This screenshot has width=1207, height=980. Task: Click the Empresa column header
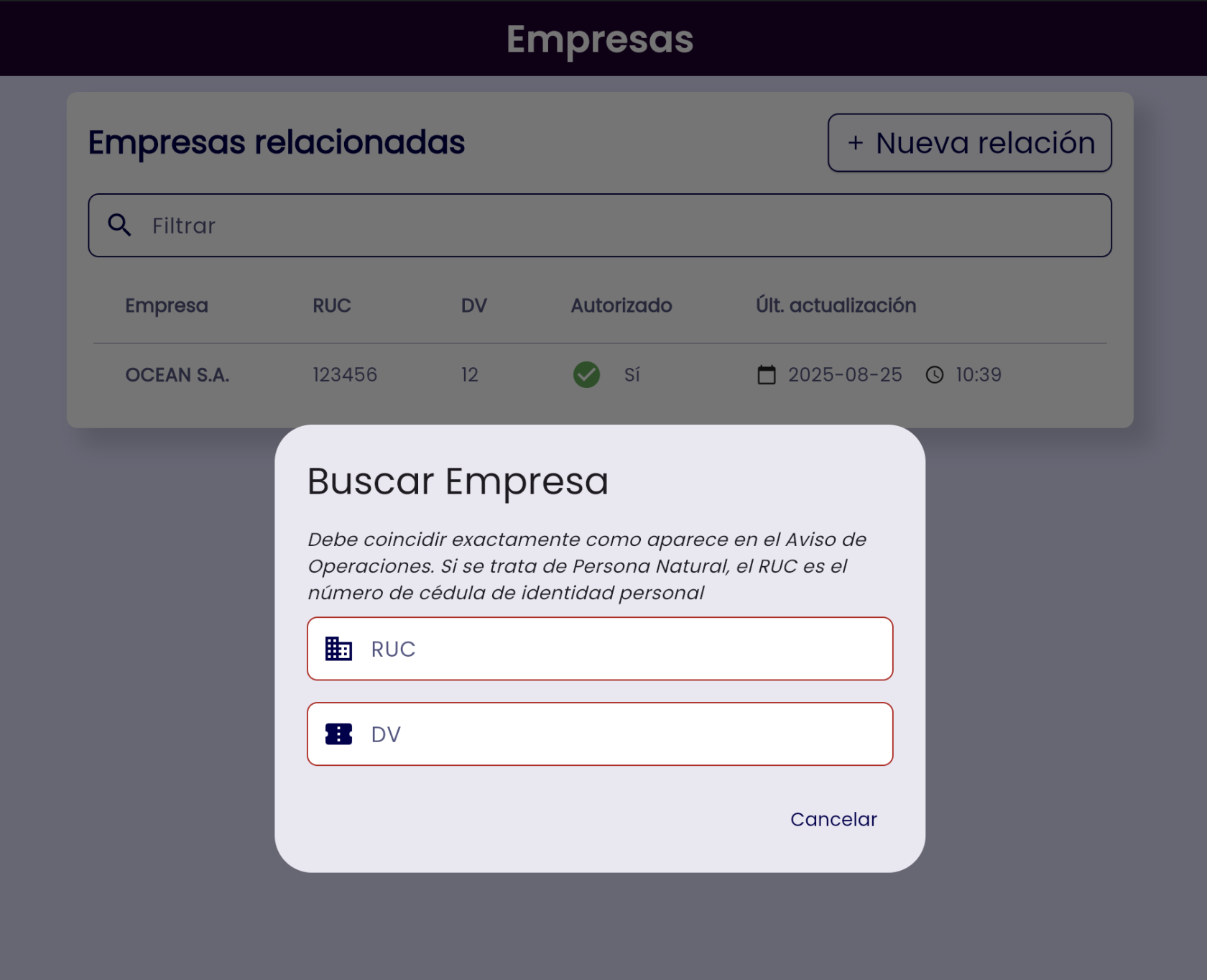(x=167, y=305)
